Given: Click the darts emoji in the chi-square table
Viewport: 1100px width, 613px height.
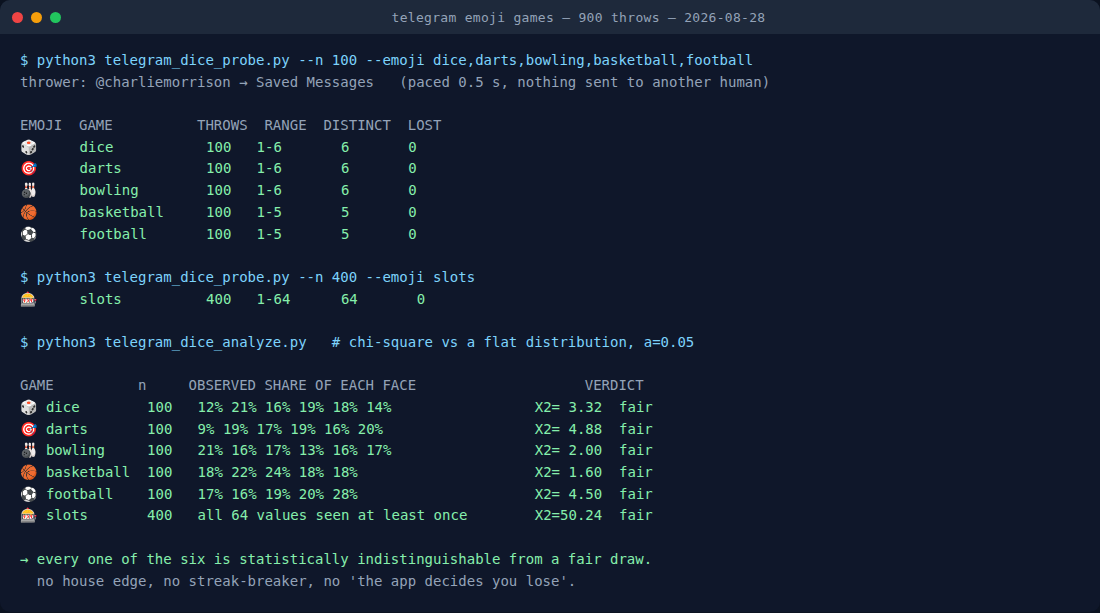Looking at the screenshot, I should click(29, 429).
